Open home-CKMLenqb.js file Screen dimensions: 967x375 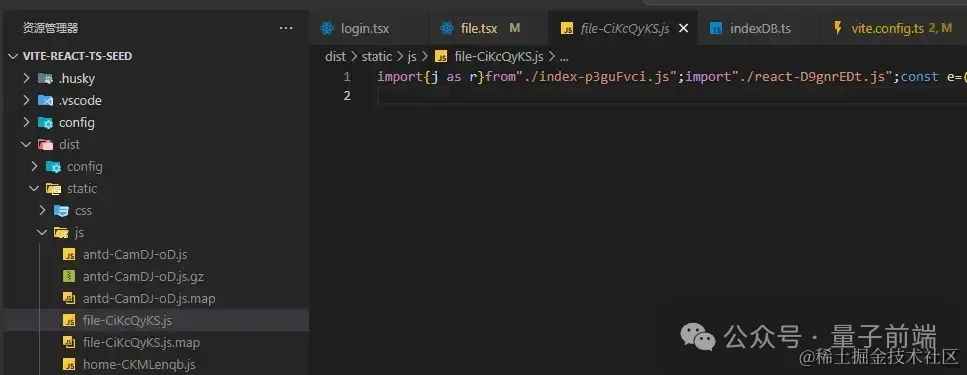[139, 365]
